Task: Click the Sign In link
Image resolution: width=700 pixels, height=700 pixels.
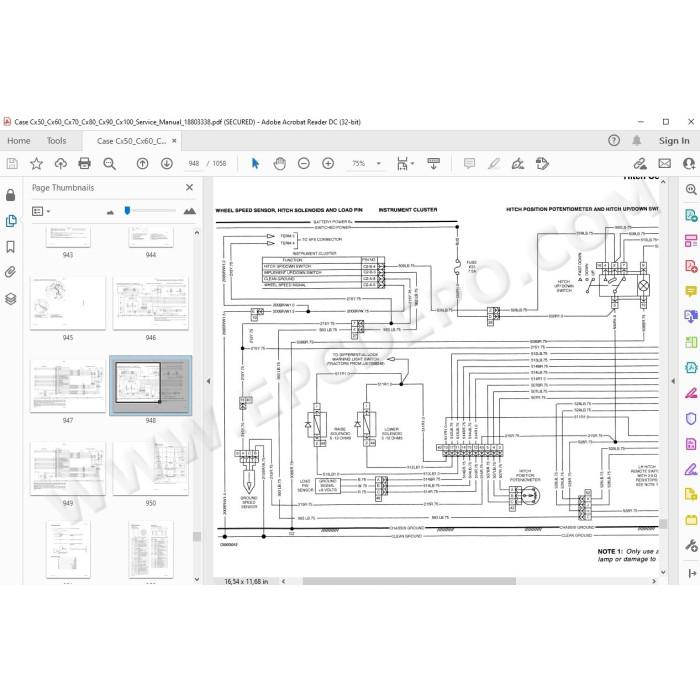Action: [x=674, y=141]
